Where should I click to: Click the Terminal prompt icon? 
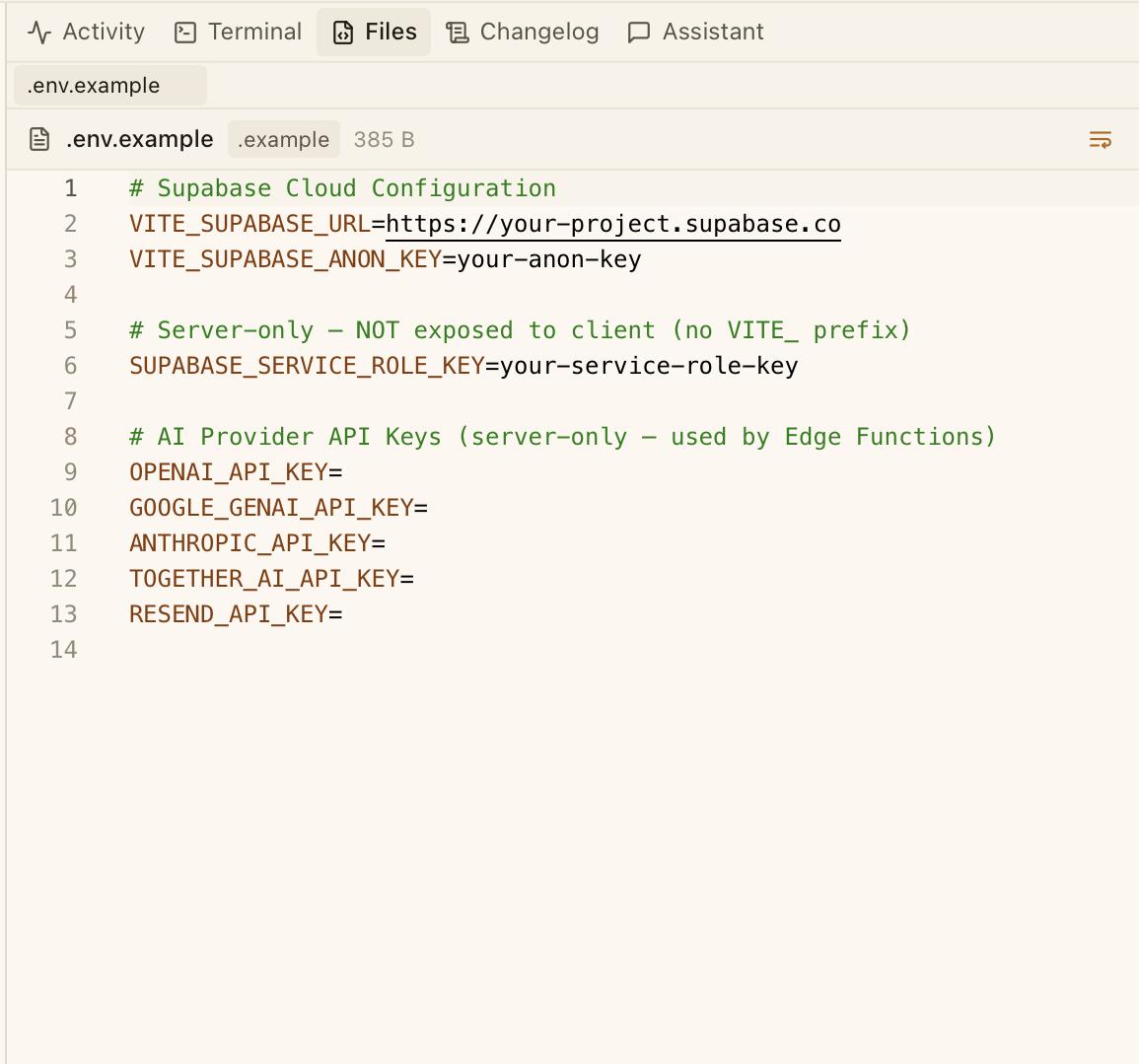(185, 33)
